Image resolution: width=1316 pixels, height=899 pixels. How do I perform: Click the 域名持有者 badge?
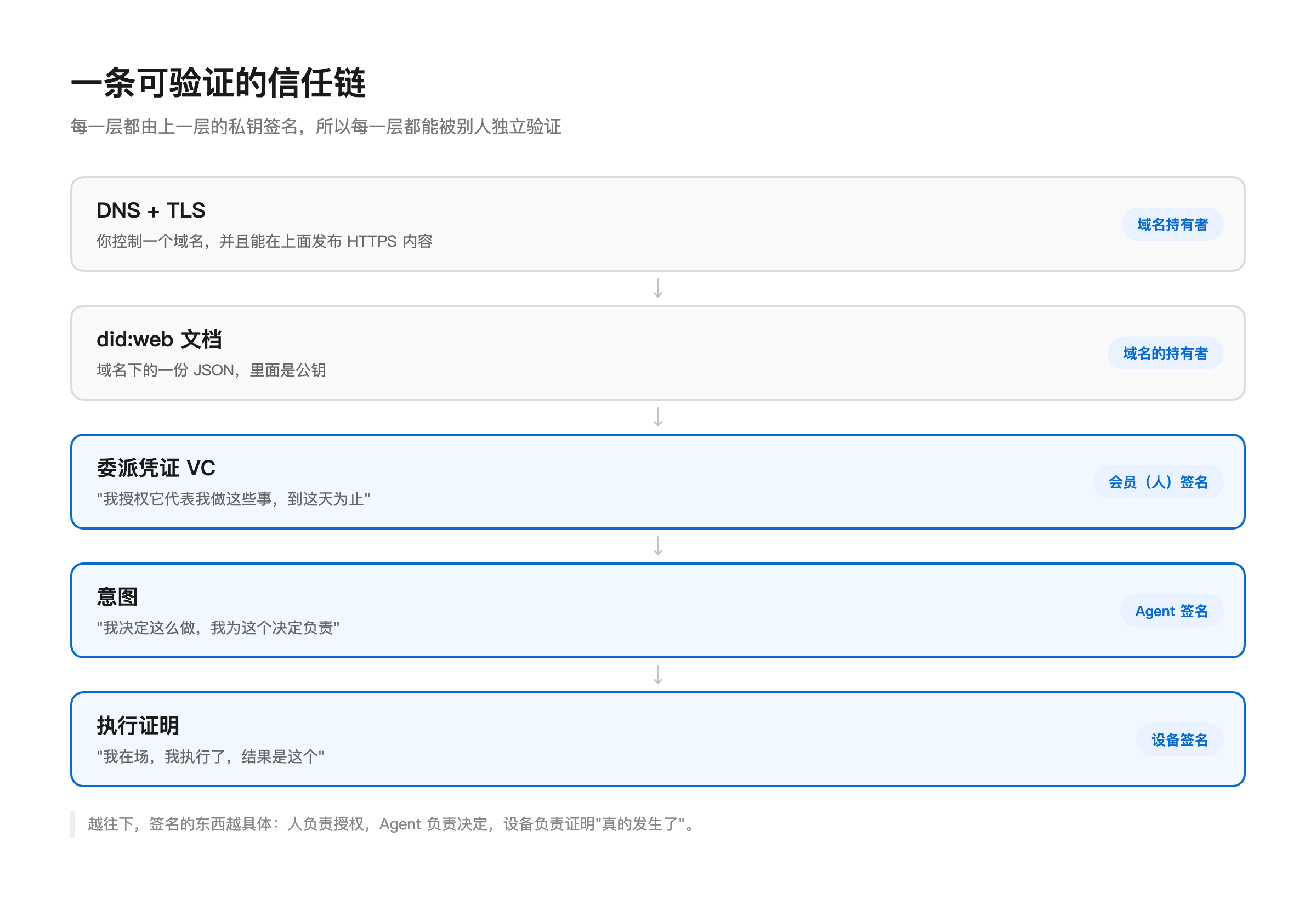tap(1172, 224)
